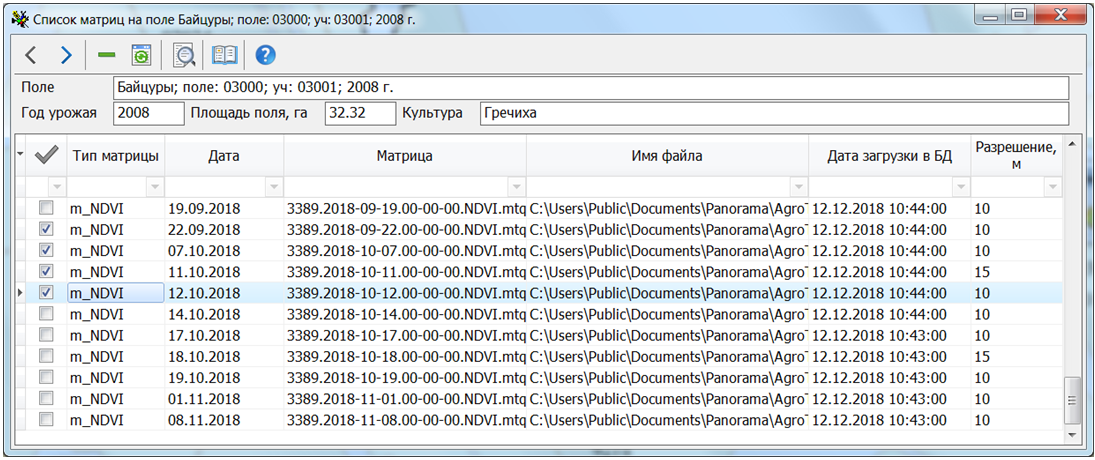Click the vertical scrollbar thumb of the table
The image size is (1095, 460).
[x=1073, y=401]
